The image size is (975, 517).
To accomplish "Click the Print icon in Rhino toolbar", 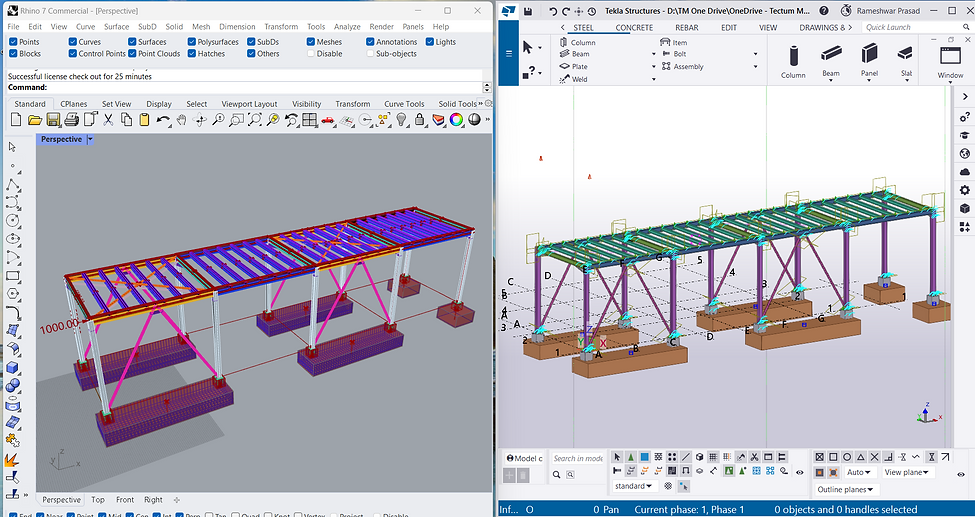I will (72, 119).
